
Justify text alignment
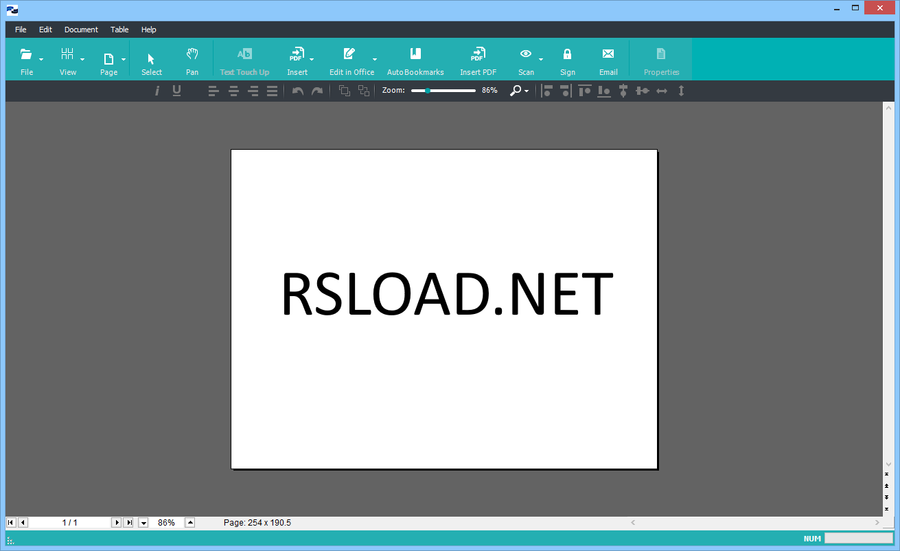(x=272, y=91)
